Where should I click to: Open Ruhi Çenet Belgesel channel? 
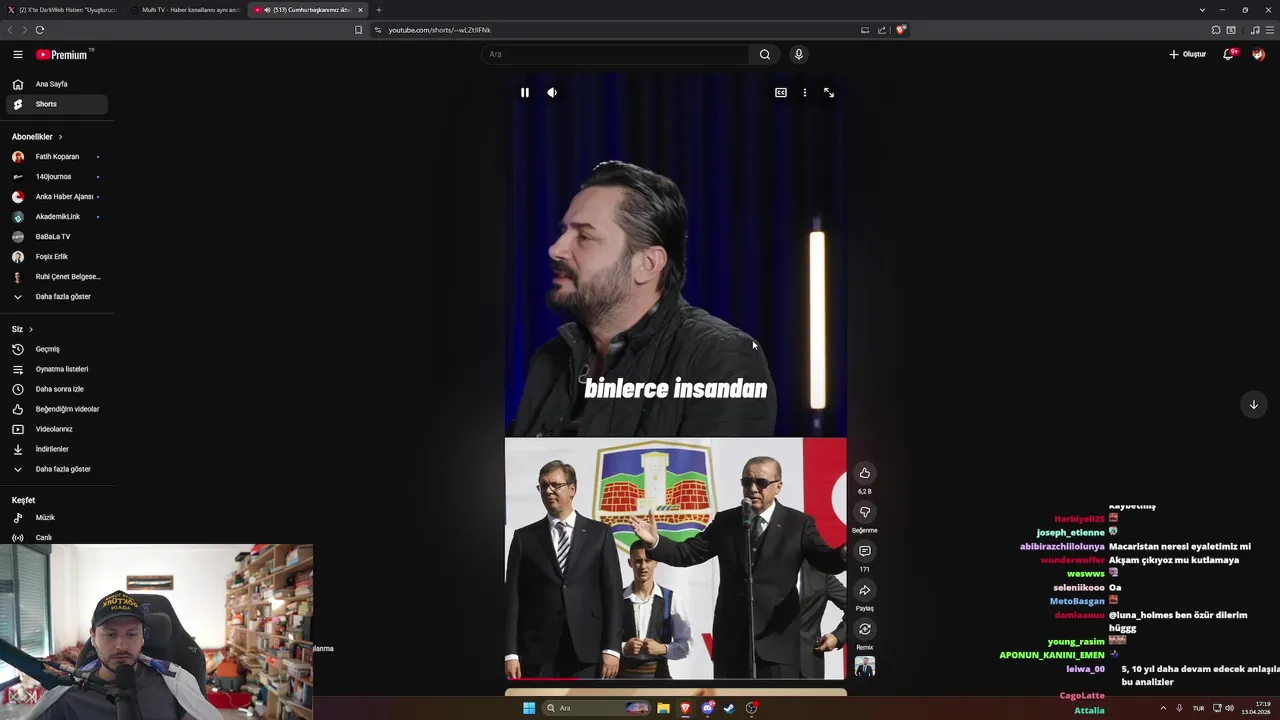pyautogui.click(x=57, y=277)
